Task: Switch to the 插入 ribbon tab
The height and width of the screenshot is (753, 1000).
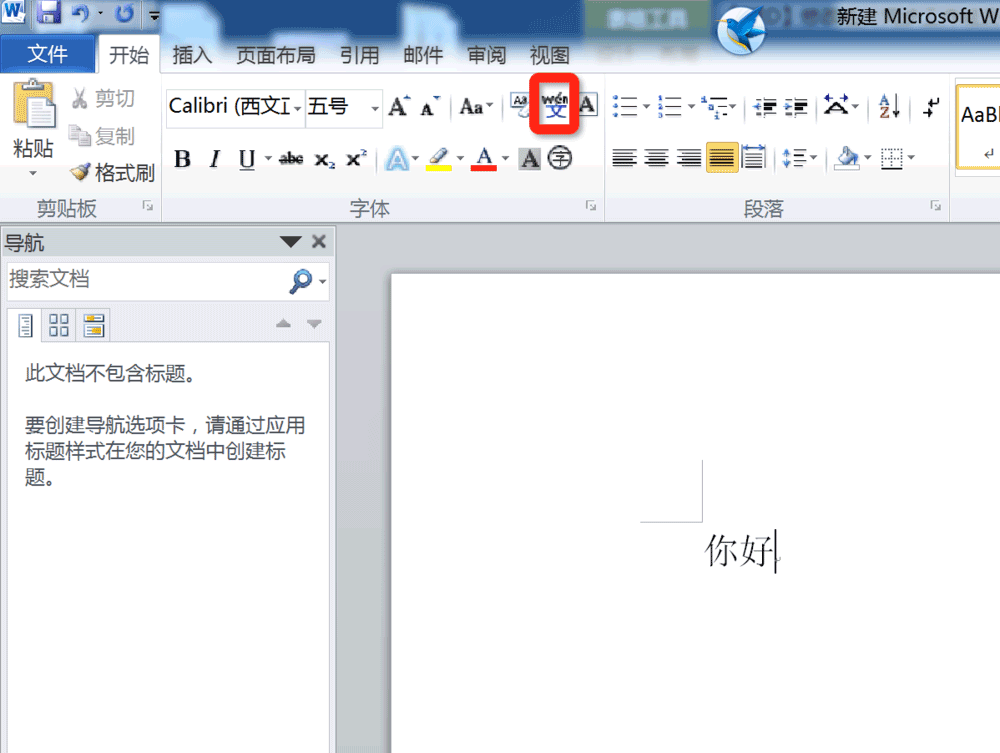Action: pos(192,55)
